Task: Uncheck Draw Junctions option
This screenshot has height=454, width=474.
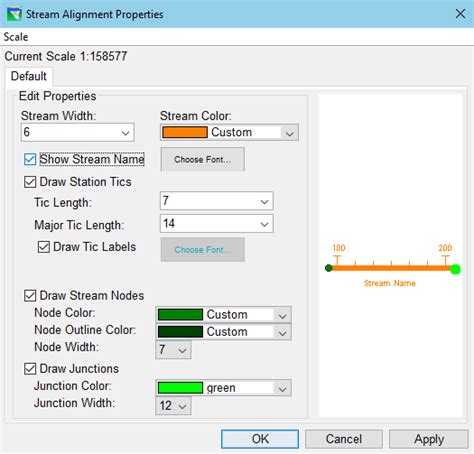Action: pos(30,369)
